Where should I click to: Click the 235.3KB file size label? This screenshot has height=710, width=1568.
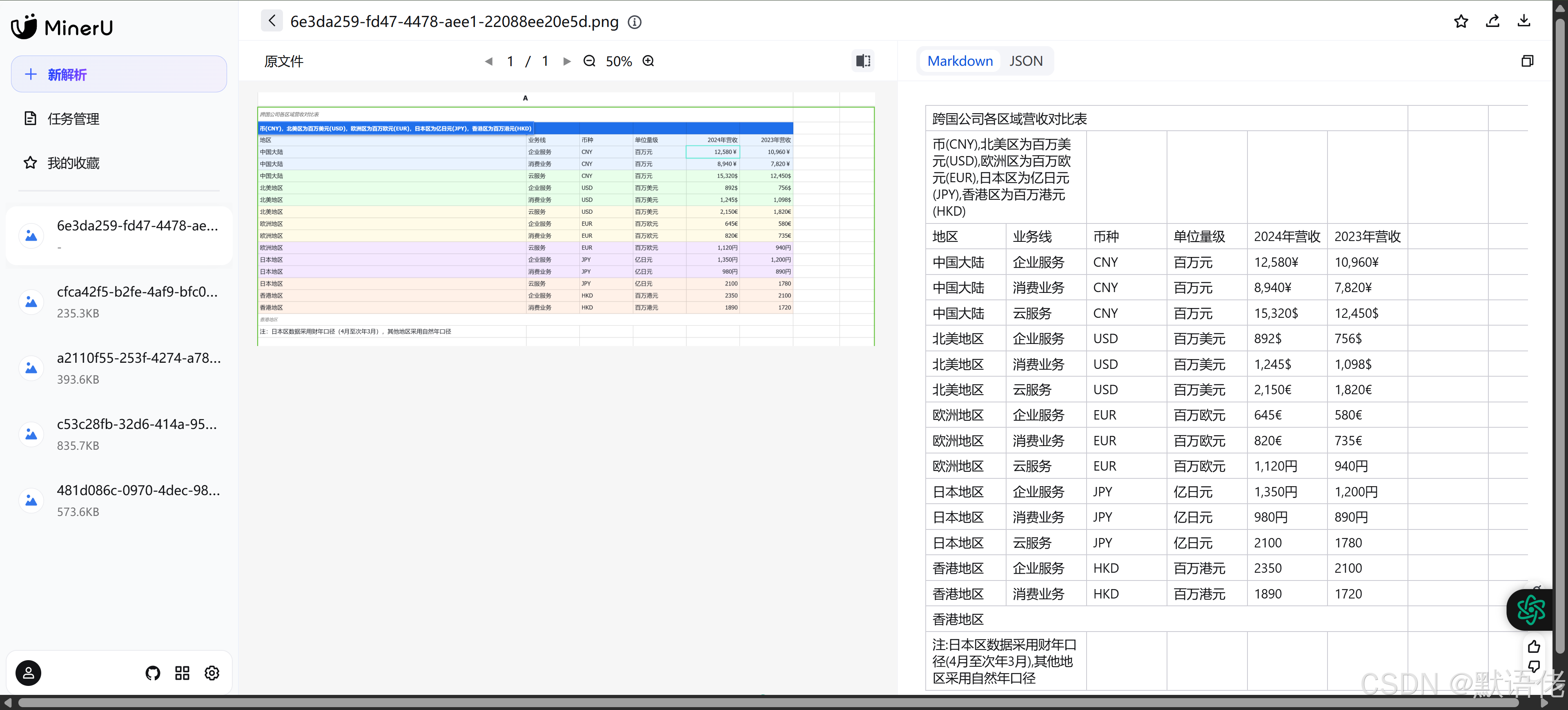78,313
